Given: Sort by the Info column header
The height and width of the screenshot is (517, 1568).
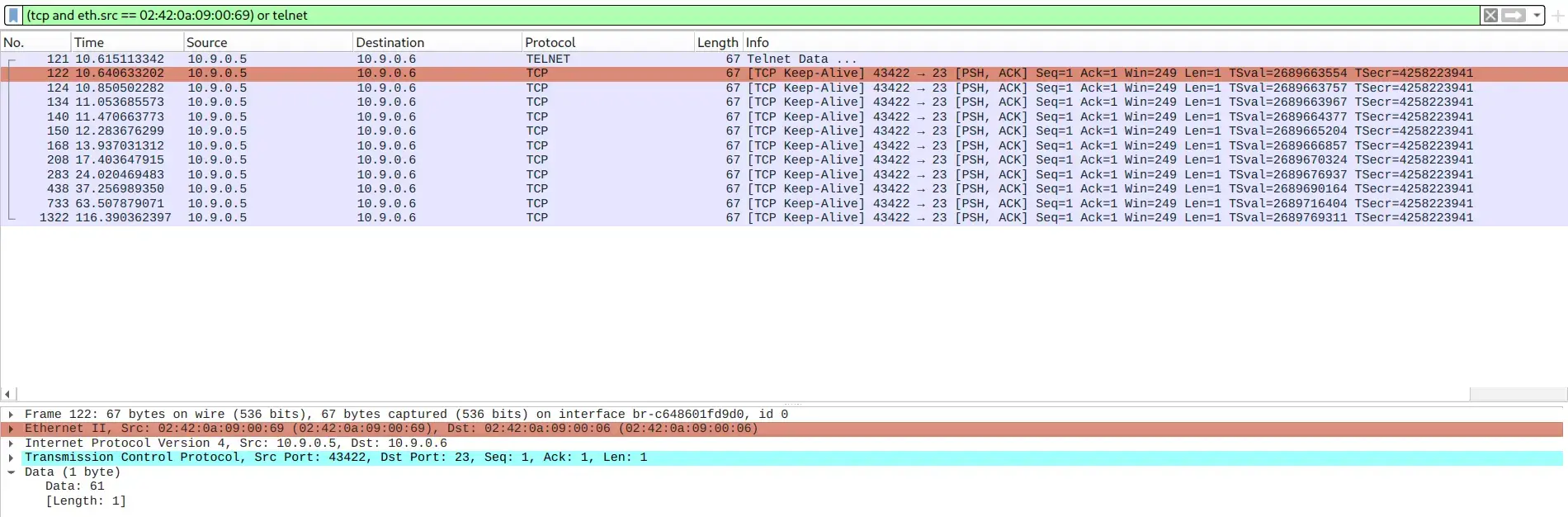Looking at the screenshot, I should click(x=1155, y=42).
